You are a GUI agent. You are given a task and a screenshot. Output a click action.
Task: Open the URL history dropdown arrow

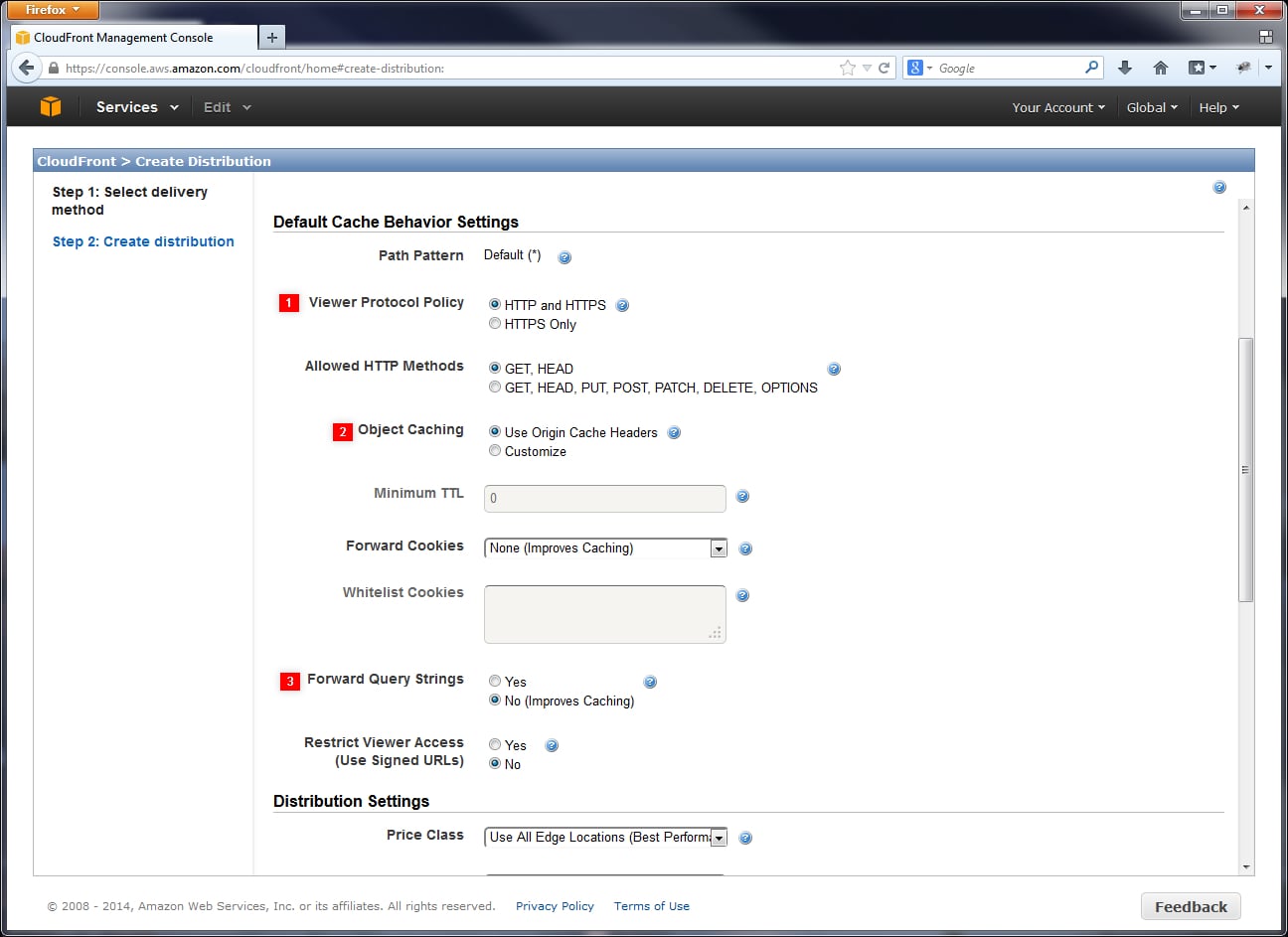point(867,68)
